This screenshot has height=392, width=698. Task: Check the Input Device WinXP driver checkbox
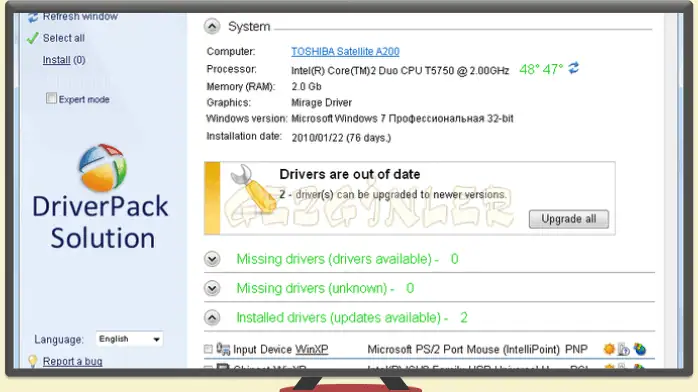[x=208, y=349]
